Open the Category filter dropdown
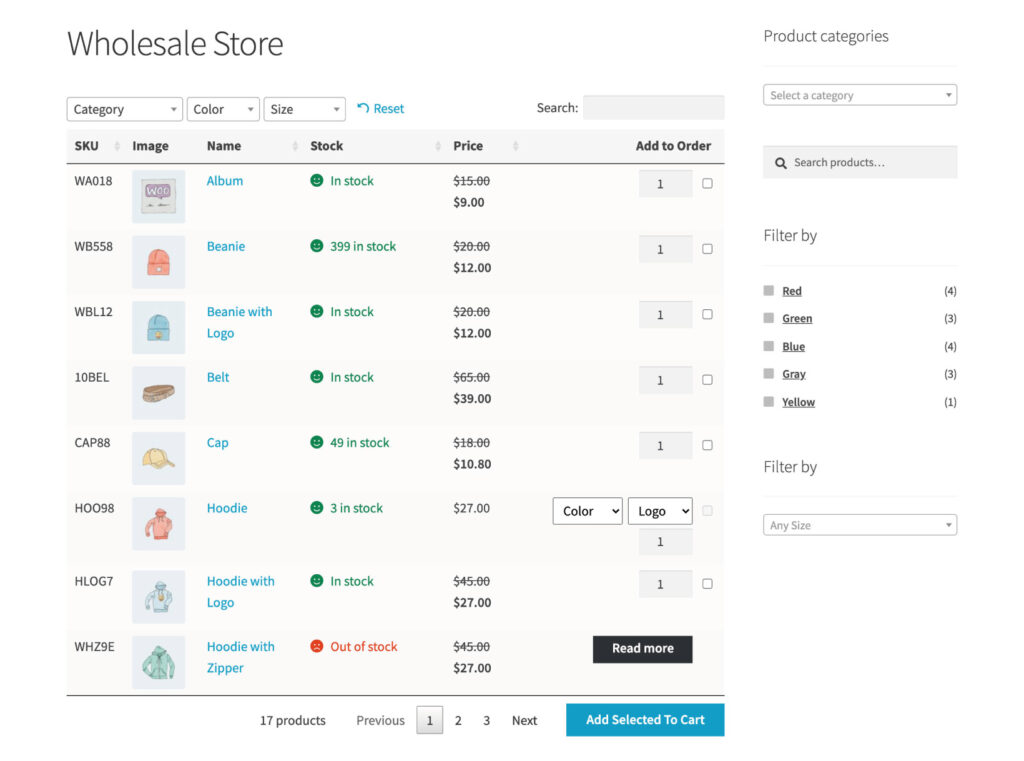 coord(124,108)
